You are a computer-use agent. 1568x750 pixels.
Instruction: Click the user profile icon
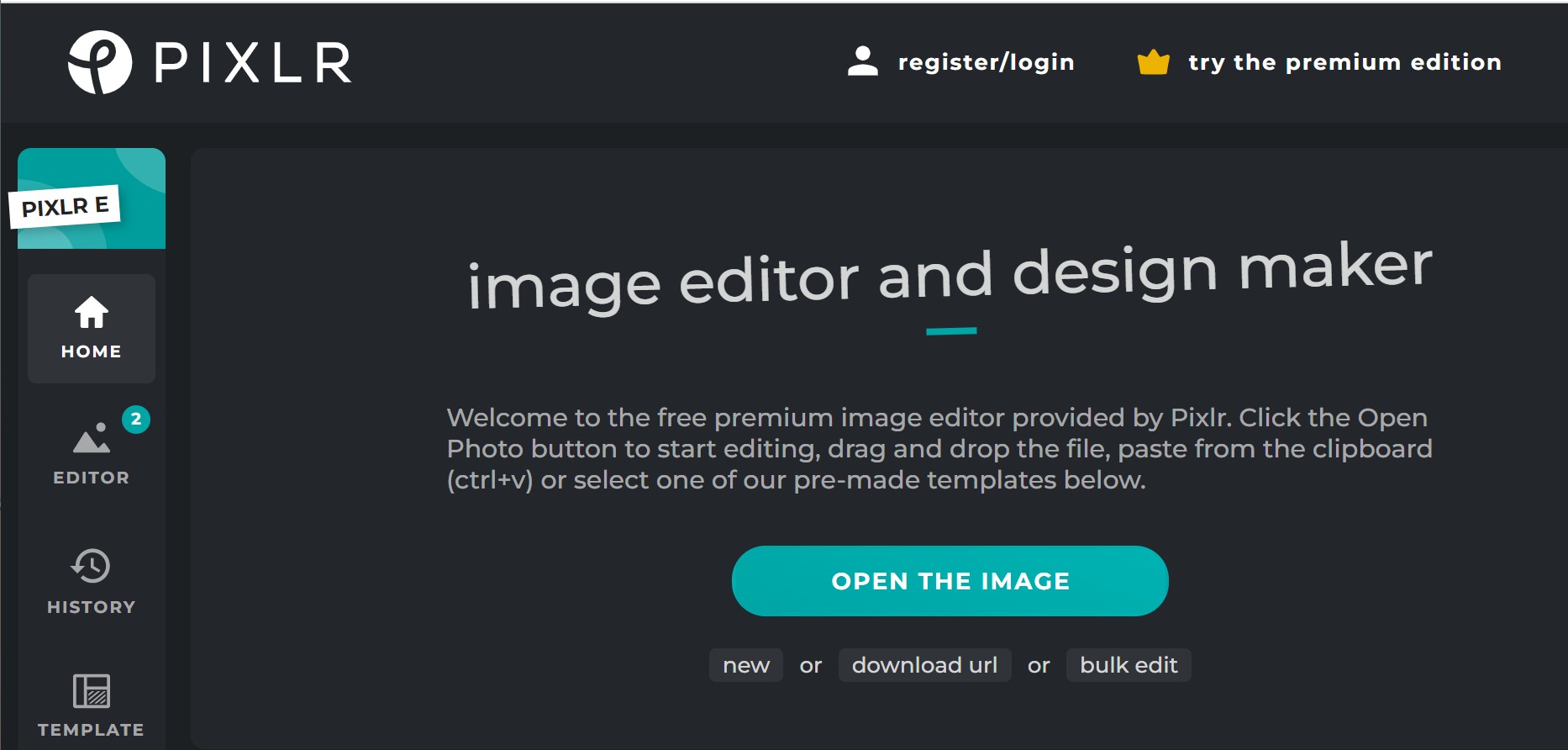click(863, 61)
